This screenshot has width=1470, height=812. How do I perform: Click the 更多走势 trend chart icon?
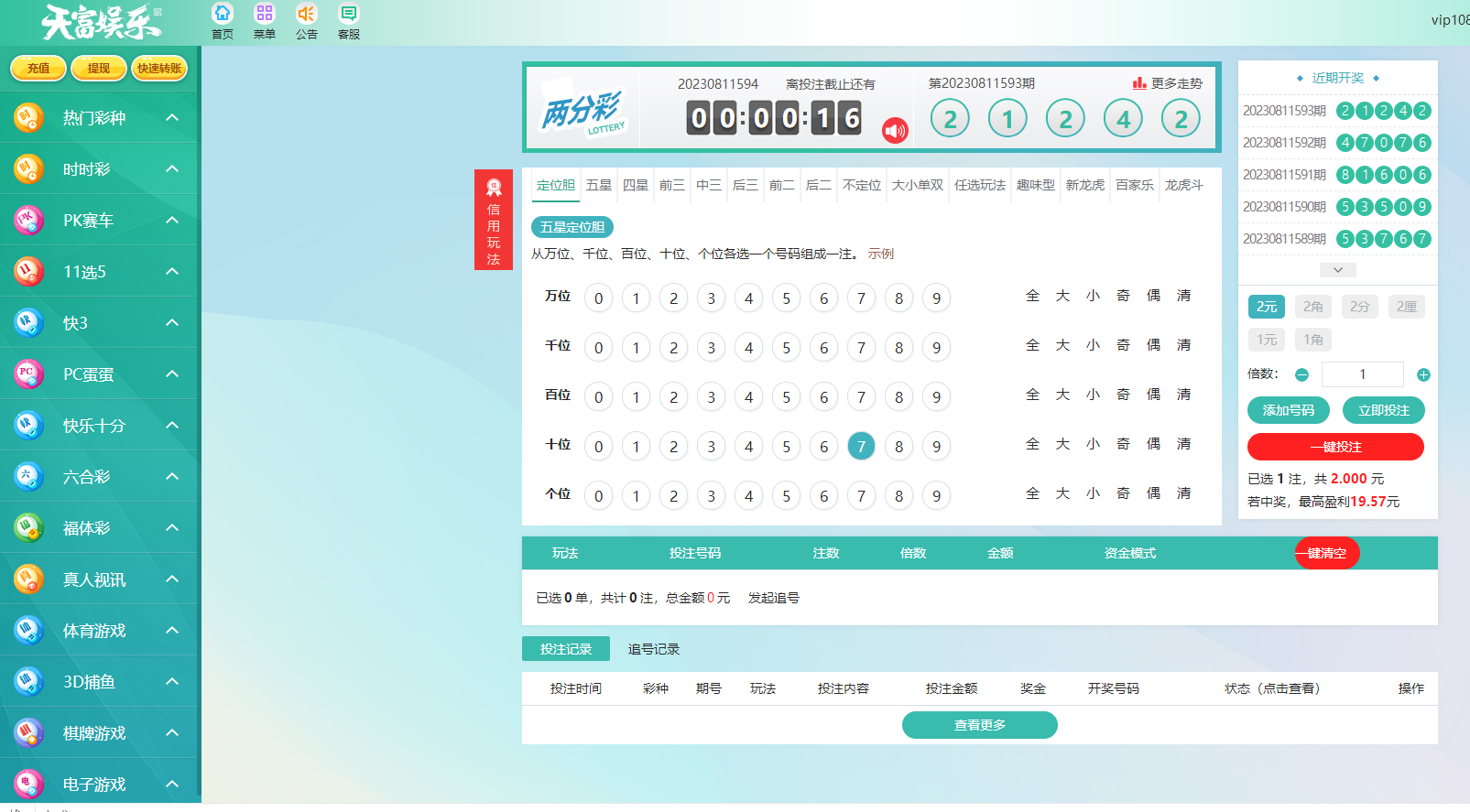pyautogui.click(x=1139, y=83)
